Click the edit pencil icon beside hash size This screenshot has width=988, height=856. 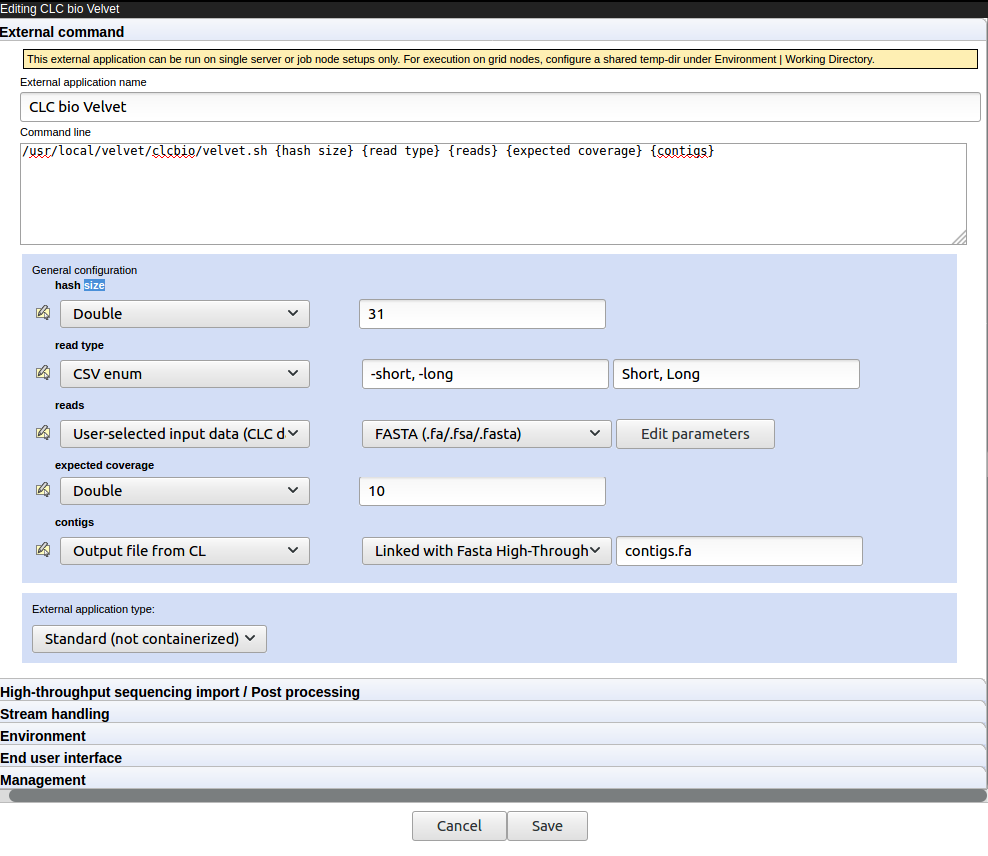(42, 312)
